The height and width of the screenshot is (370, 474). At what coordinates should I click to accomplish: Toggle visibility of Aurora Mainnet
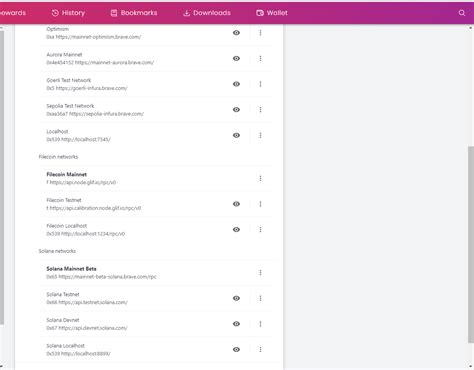236,58
